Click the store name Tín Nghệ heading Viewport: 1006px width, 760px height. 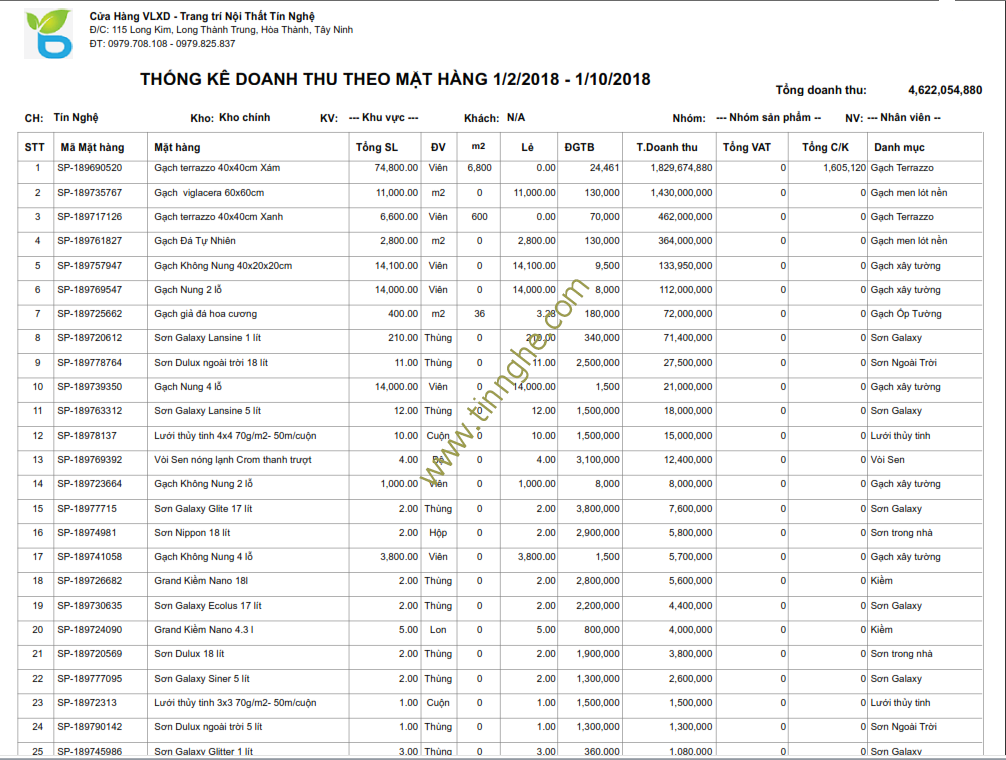tap(202, 16)
